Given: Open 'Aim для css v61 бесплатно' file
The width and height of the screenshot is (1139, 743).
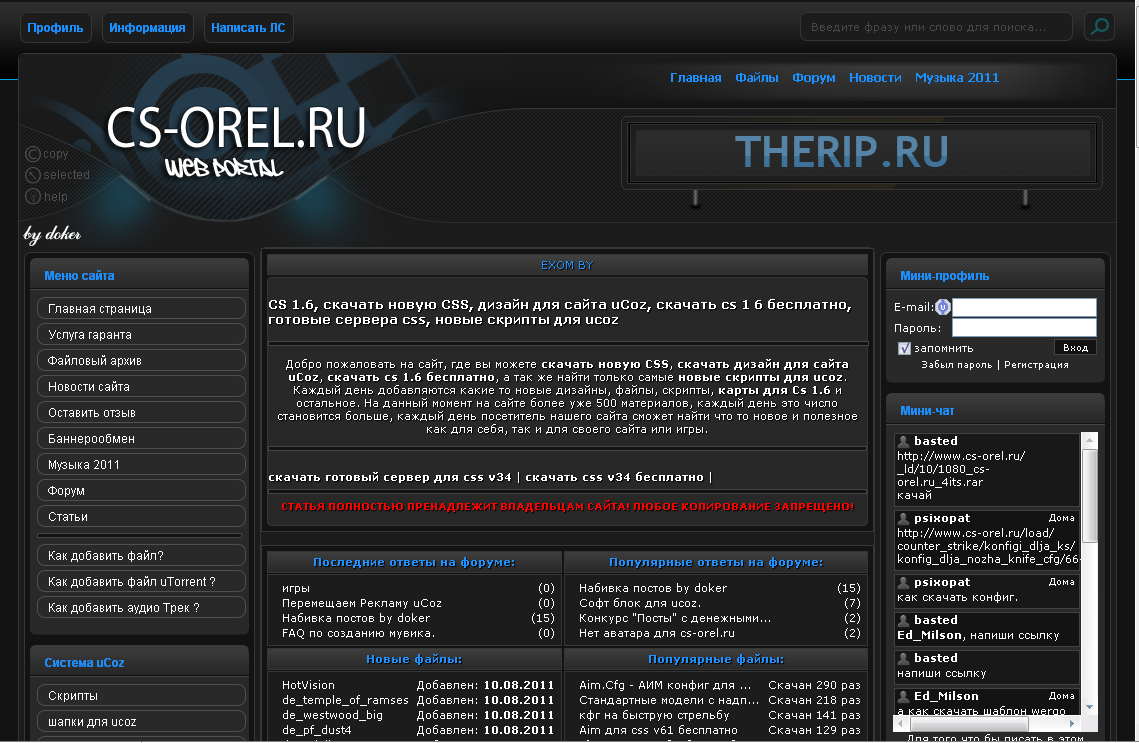Looking at the screenshot, I should (x=658, y=731).
